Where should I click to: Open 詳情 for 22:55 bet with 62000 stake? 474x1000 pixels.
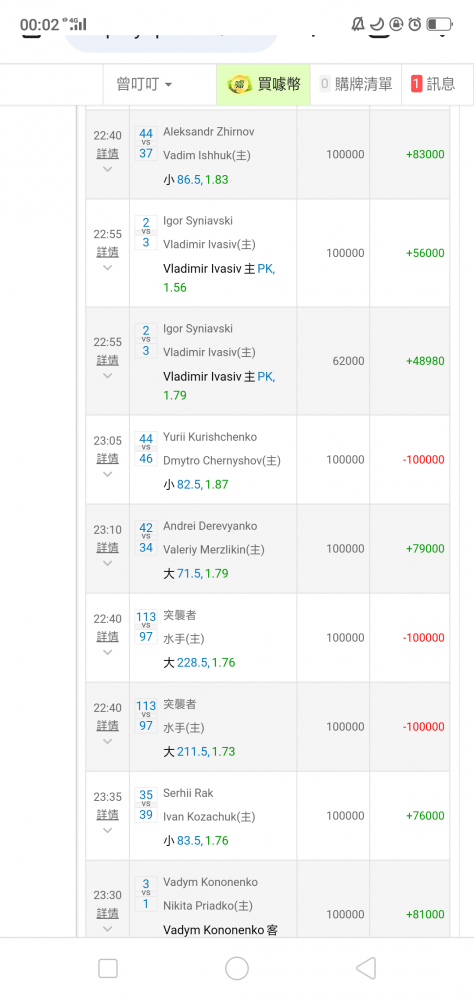(107, 360)
